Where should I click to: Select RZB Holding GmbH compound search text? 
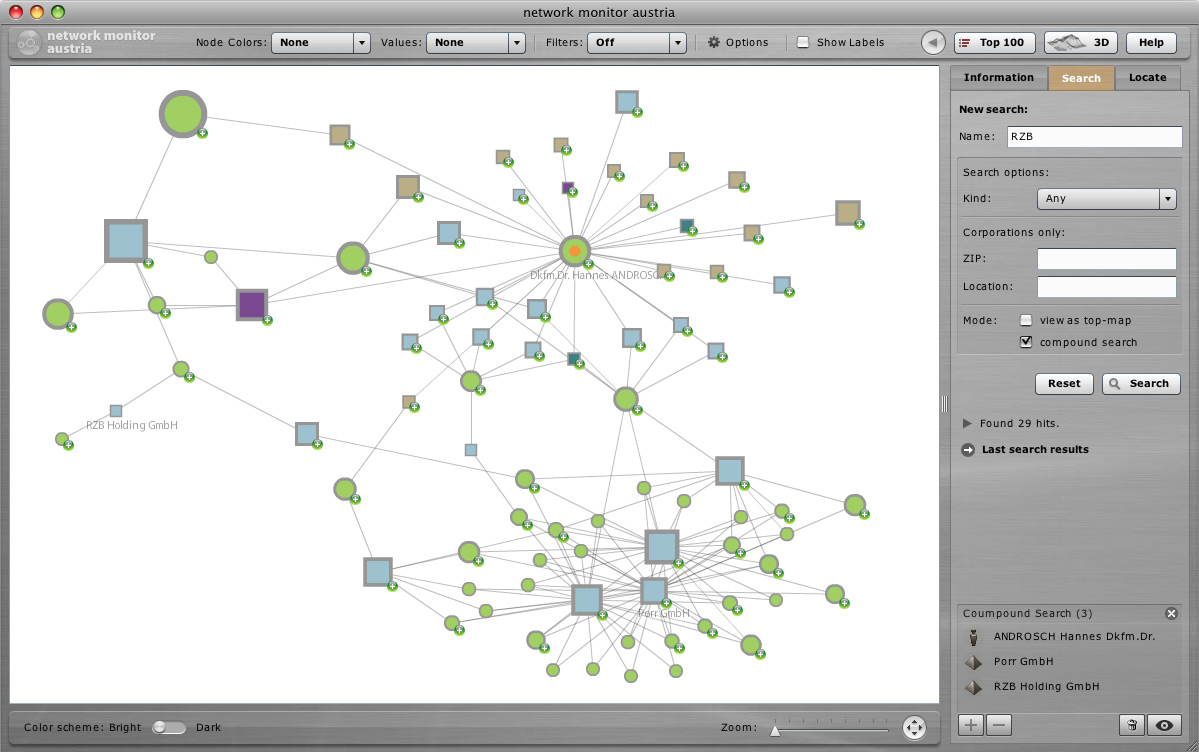pyautogui.click(x=1047, y=687)
